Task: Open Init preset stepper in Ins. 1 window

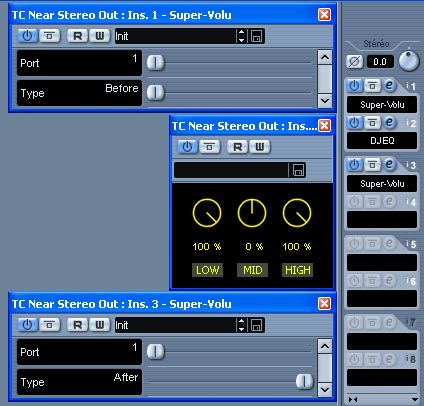Action: pyautogui.click(x=241, y=36)
